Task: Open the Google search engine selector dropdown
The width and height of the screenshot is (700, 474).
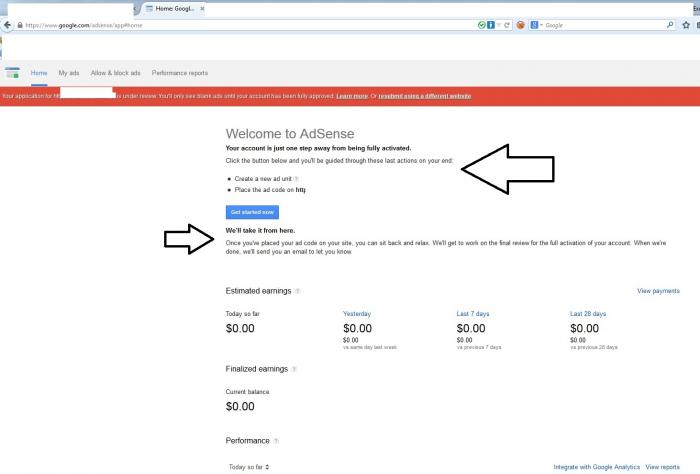Action: point(536,25)
